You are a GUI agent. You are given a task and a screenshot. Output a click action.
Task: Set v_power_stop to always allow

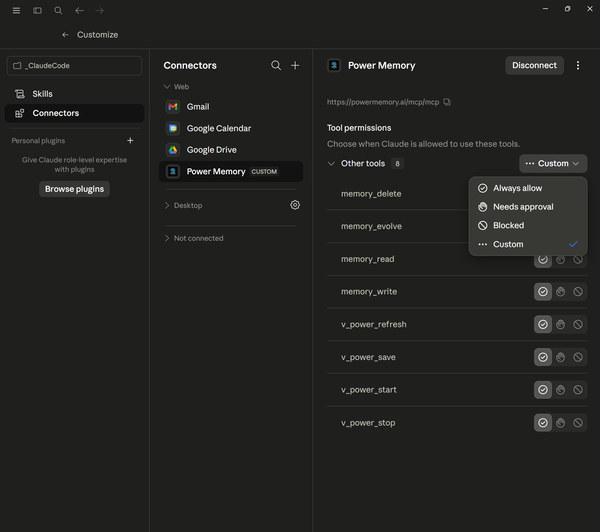point(543,423)
